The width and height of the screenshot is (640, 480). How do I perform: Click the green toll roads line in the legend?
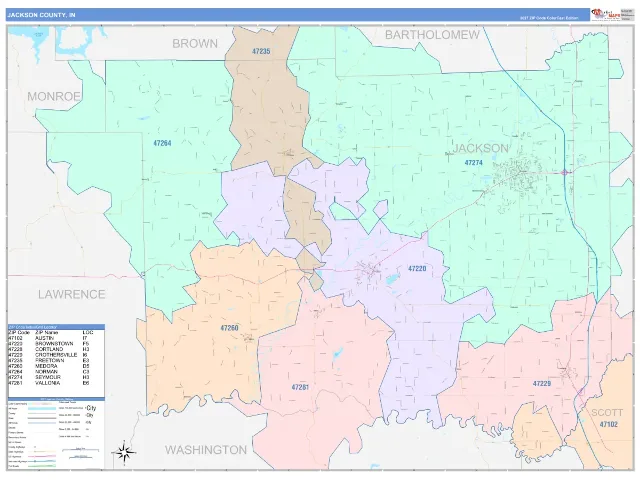[x=42, y=466]
